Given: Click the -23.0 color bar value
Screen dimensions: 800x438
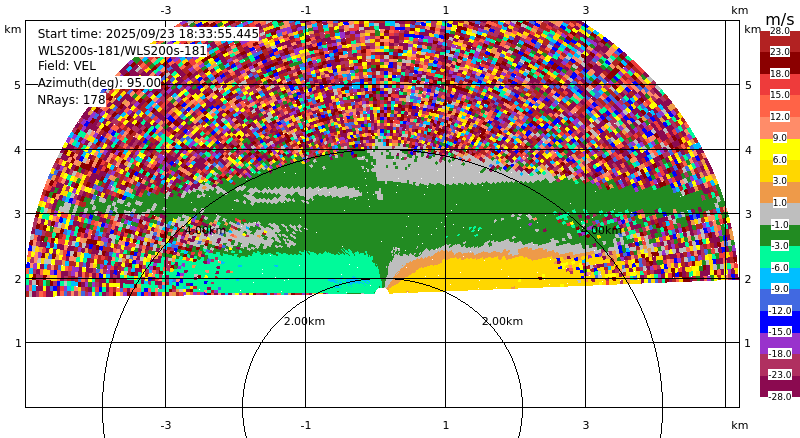Looking at the screenshot, I should (780, 375).
